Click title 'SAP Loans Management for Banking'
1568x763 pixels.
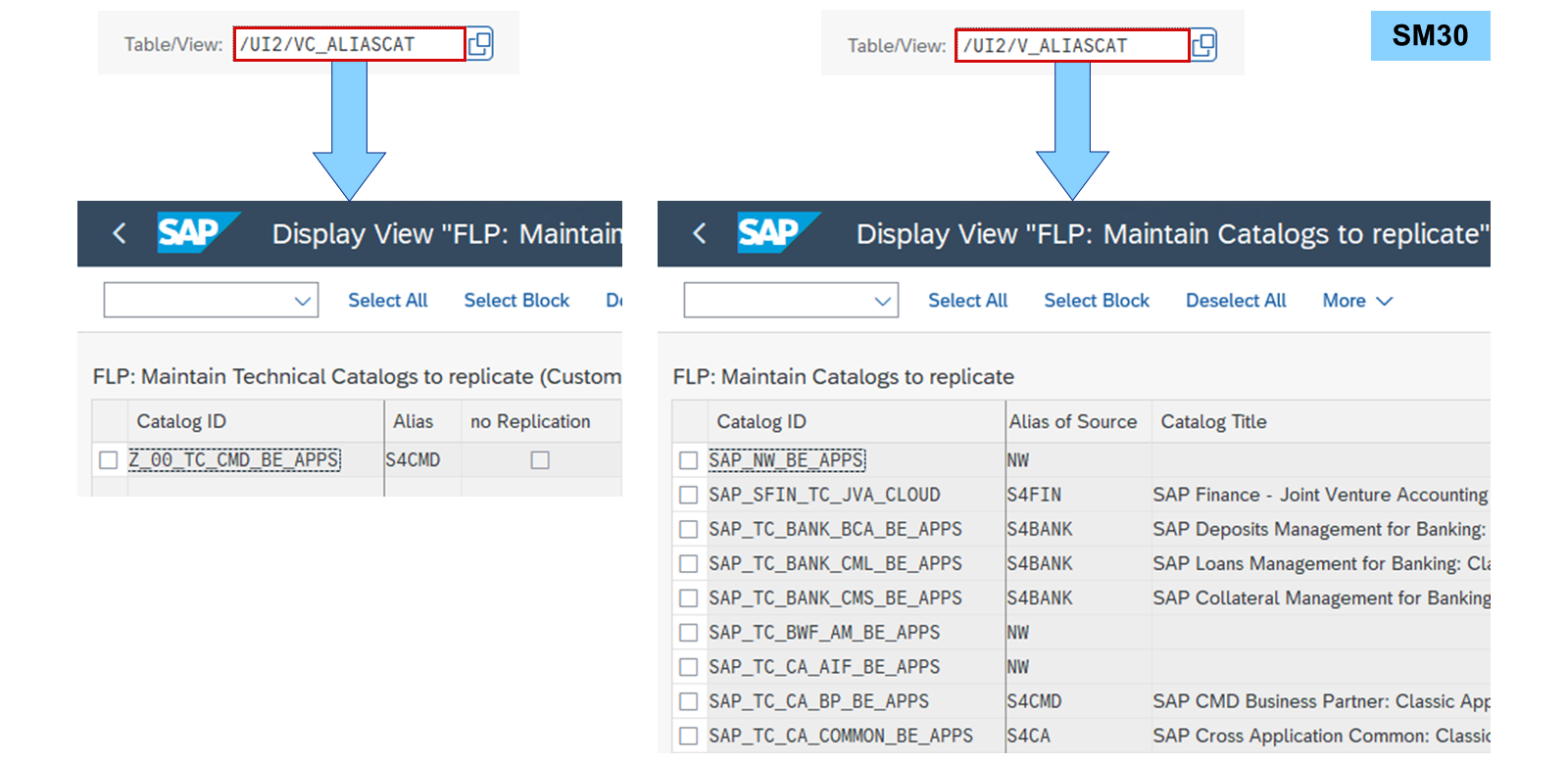1321,563
